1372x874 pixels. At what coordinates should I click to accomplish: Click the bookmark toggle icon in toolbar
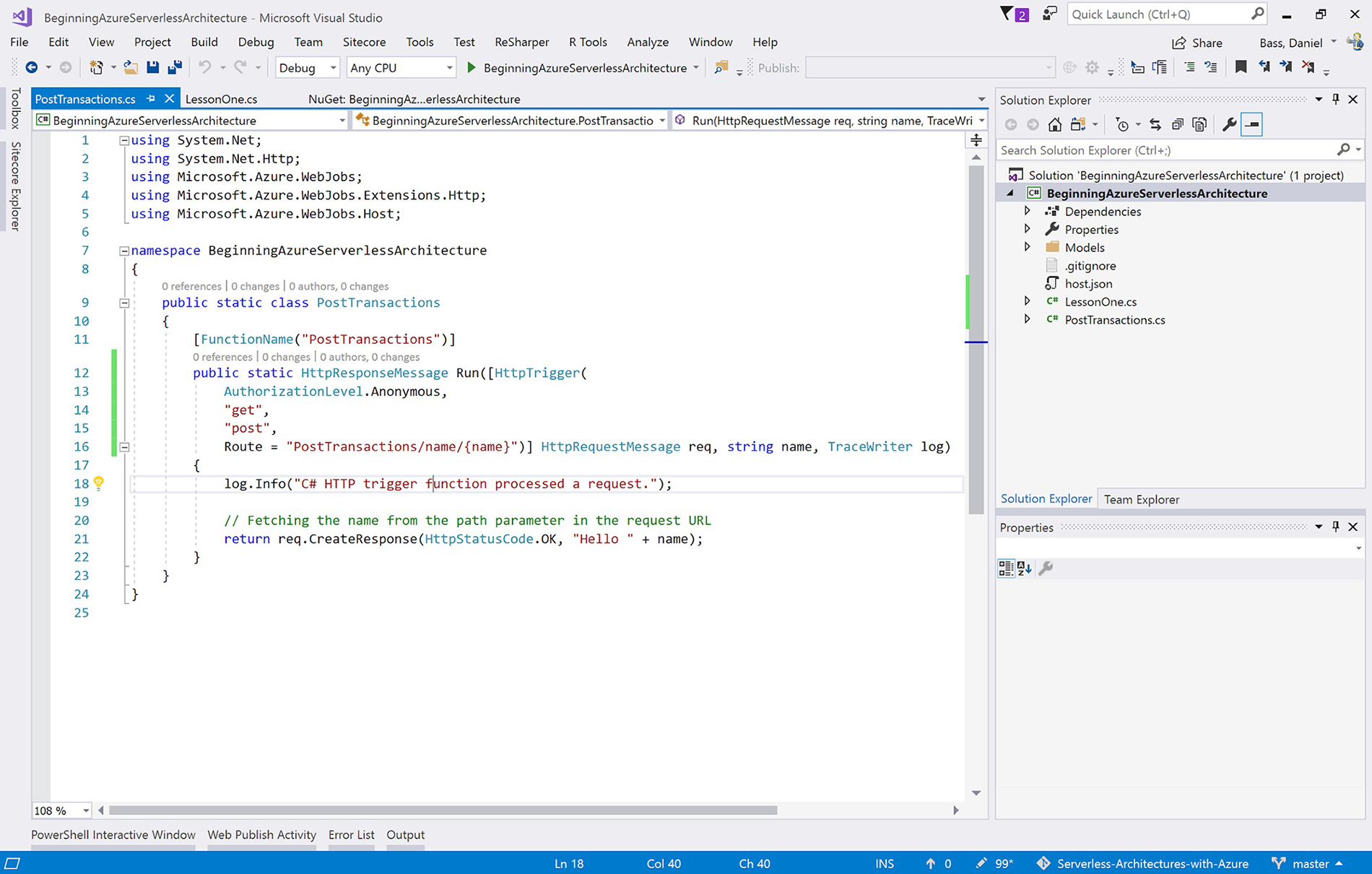(1241, 67)
